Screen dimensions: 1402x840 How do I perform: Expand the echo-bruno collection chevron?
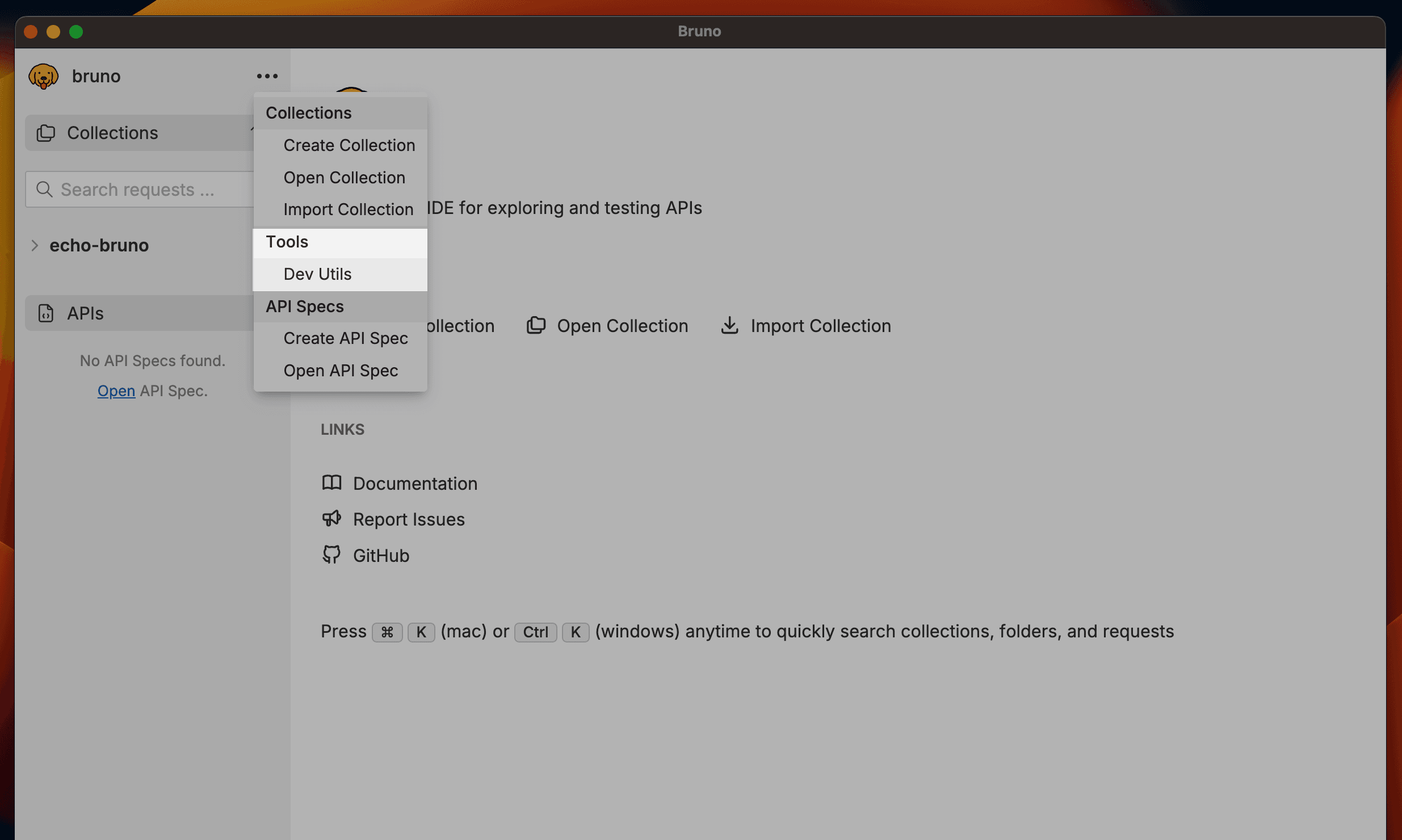[x=35, y=245]
